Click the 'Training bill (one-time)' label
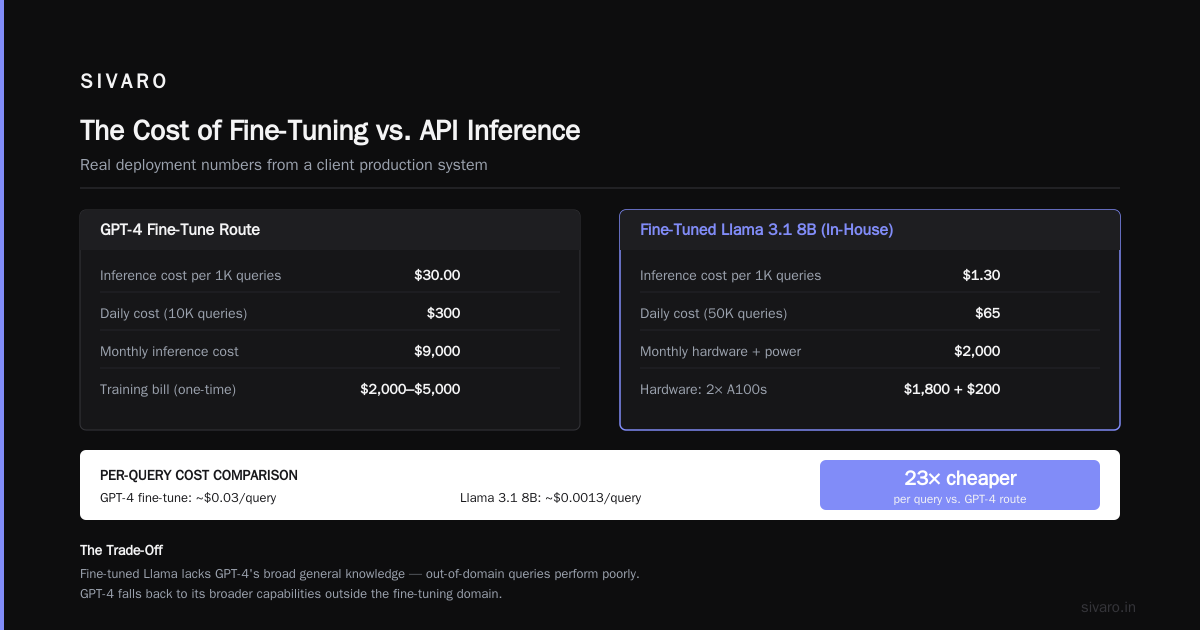The image size is (1200, 630). [x=168, y=389]
